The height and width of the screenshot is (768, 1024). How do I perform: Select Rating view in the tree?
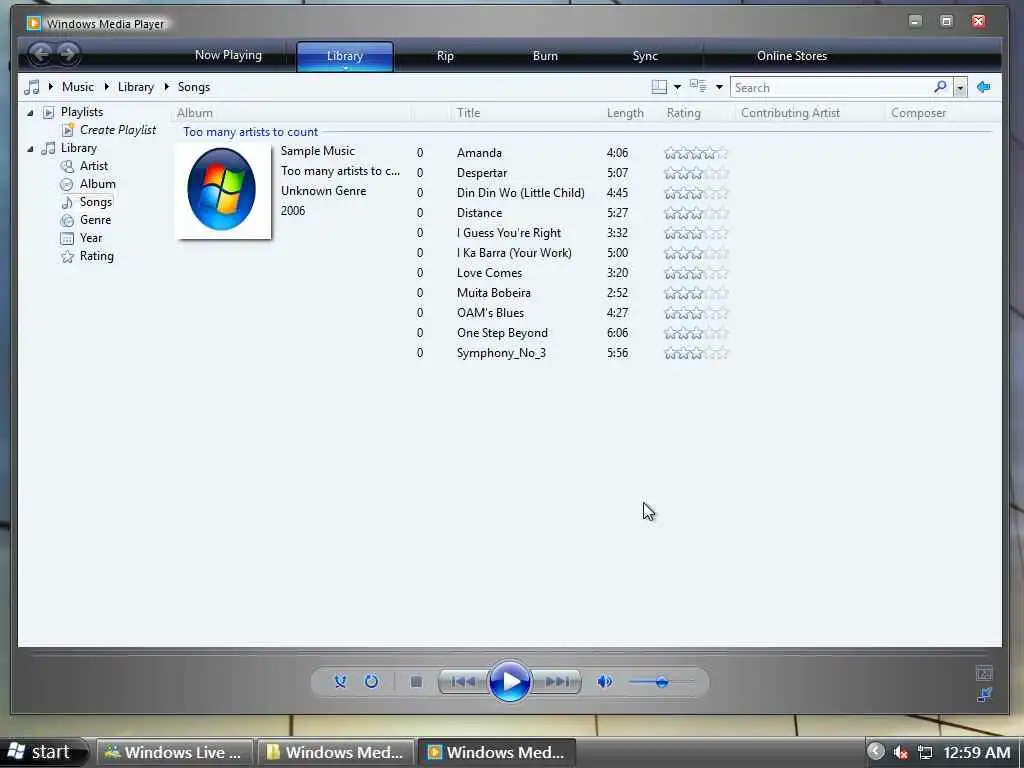[97, 256]
